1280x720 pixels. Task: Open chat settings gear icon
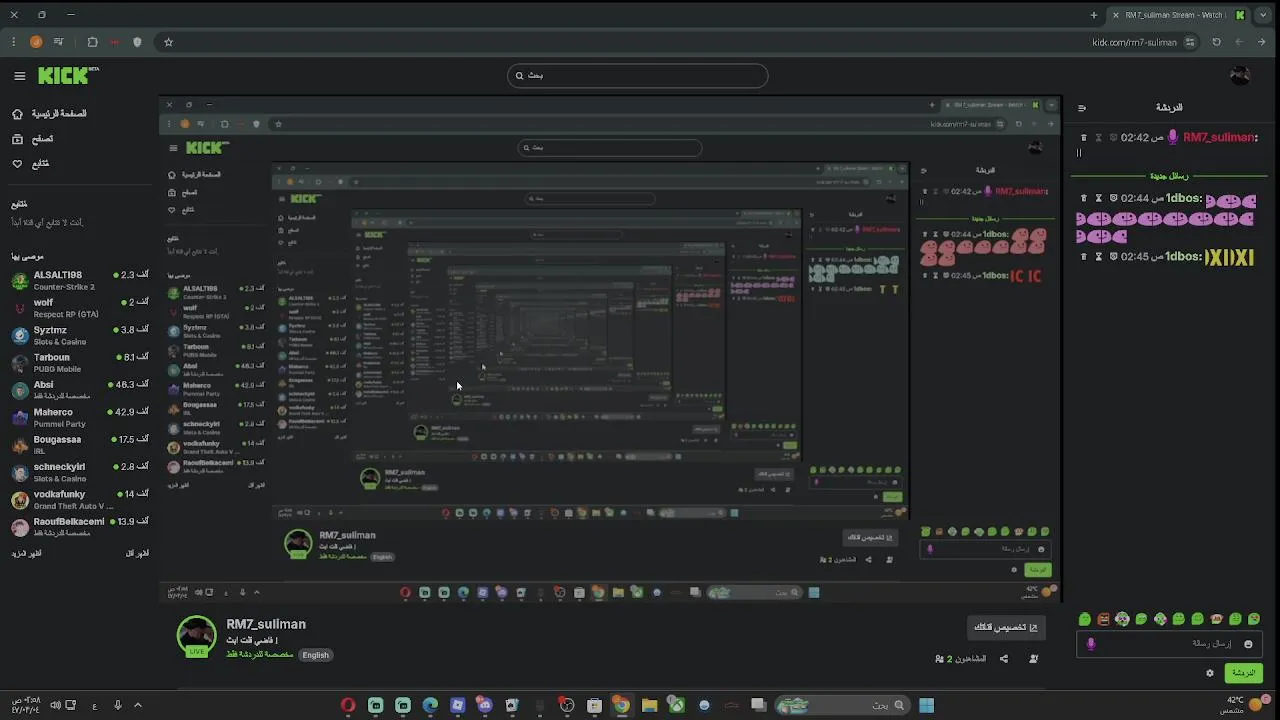tap(1210, 673)
